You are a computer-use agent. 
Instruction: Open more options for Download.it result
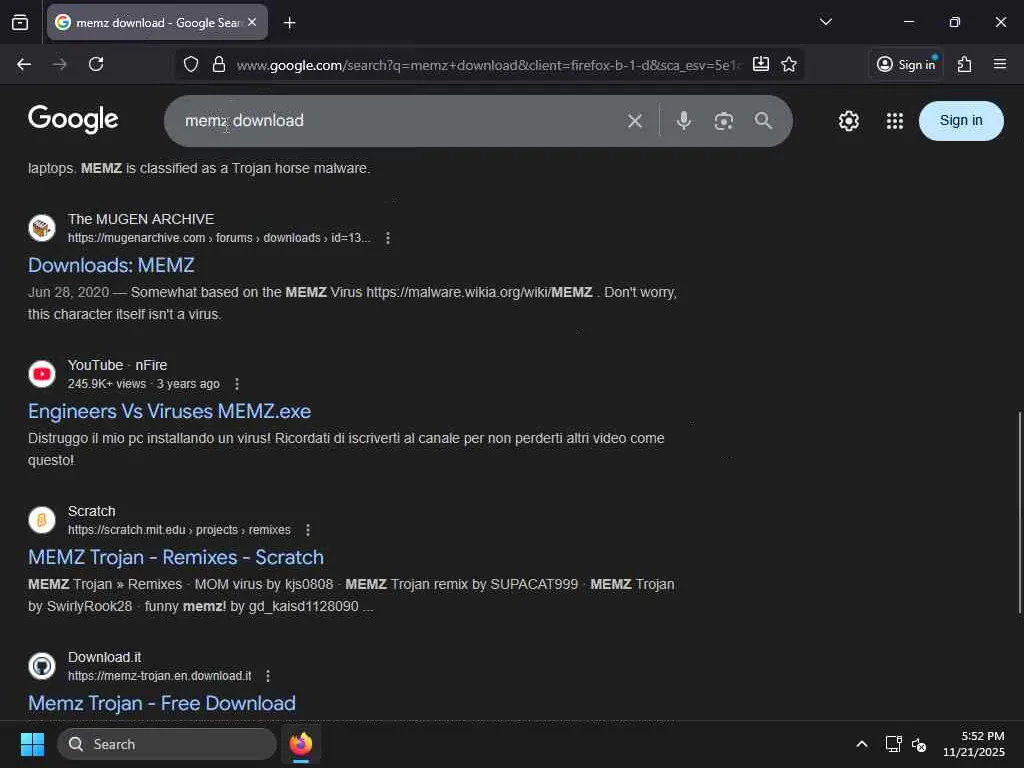tap(268, 676)
